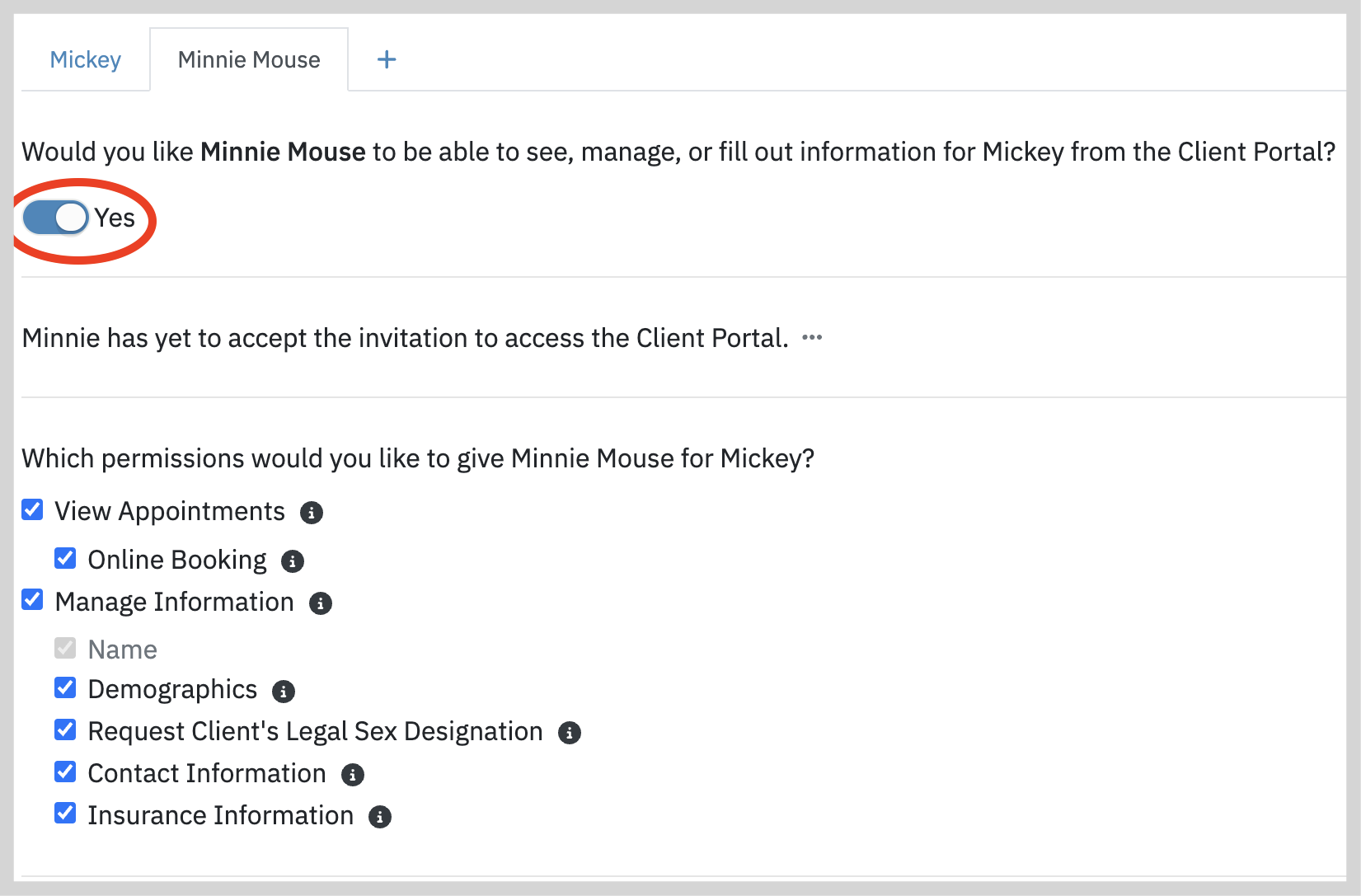Select the Minnie Mouse tab
The height and width of the screenshot is (896, 1361).
tap(249, 59)
